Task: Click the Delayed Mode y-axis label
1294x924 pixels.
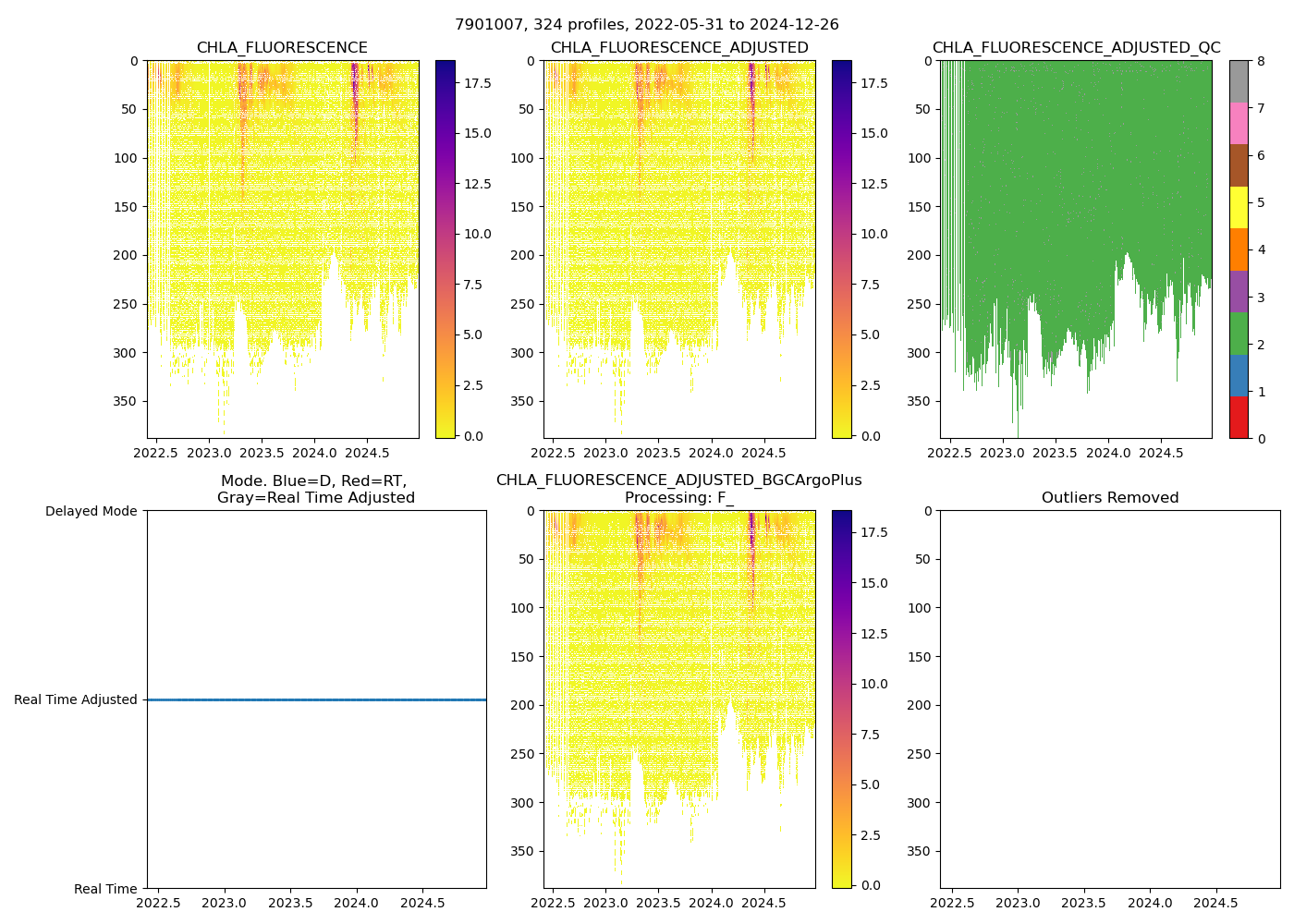Action: click(91, 511)
